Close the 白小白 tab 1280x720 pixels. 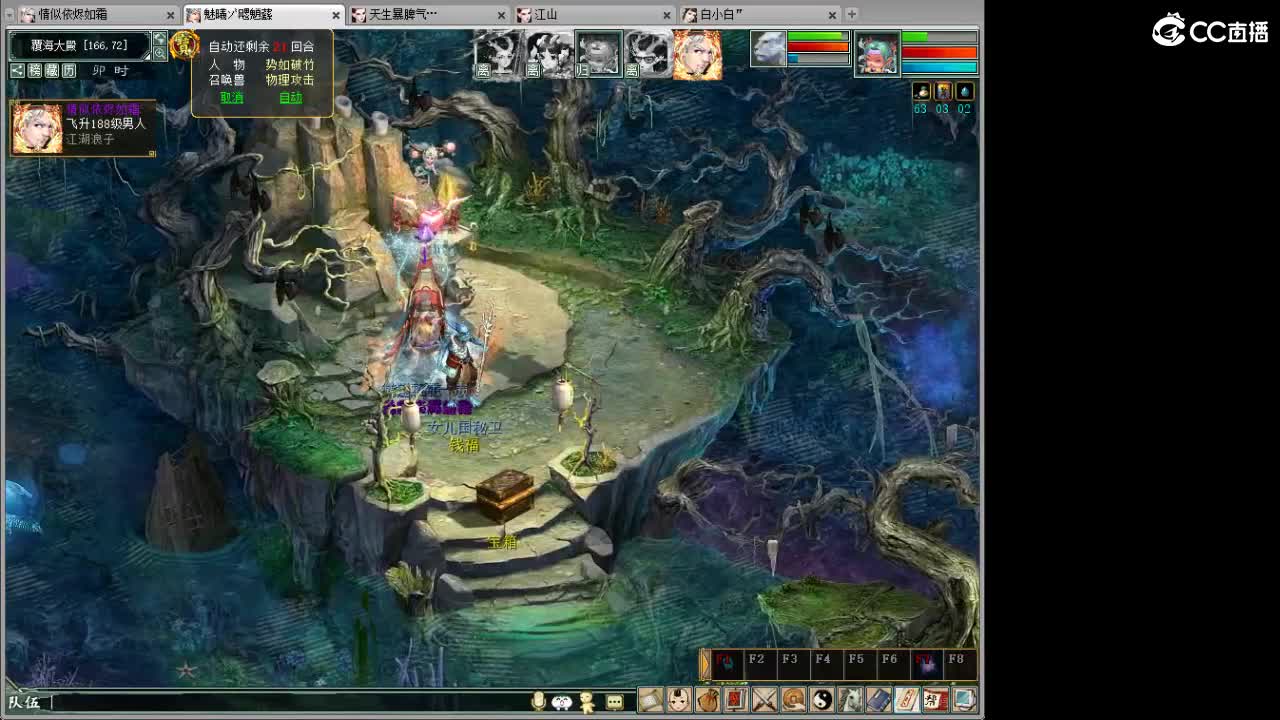pos(832,15)
